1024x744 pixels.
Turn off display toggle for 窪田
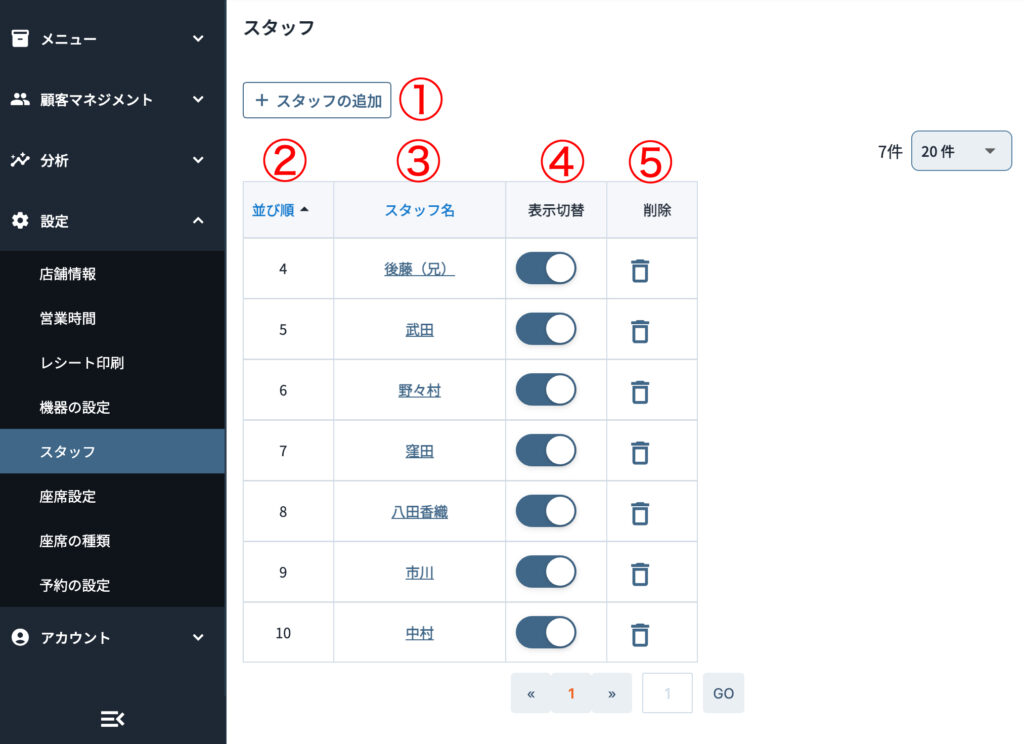coord(546,450)
